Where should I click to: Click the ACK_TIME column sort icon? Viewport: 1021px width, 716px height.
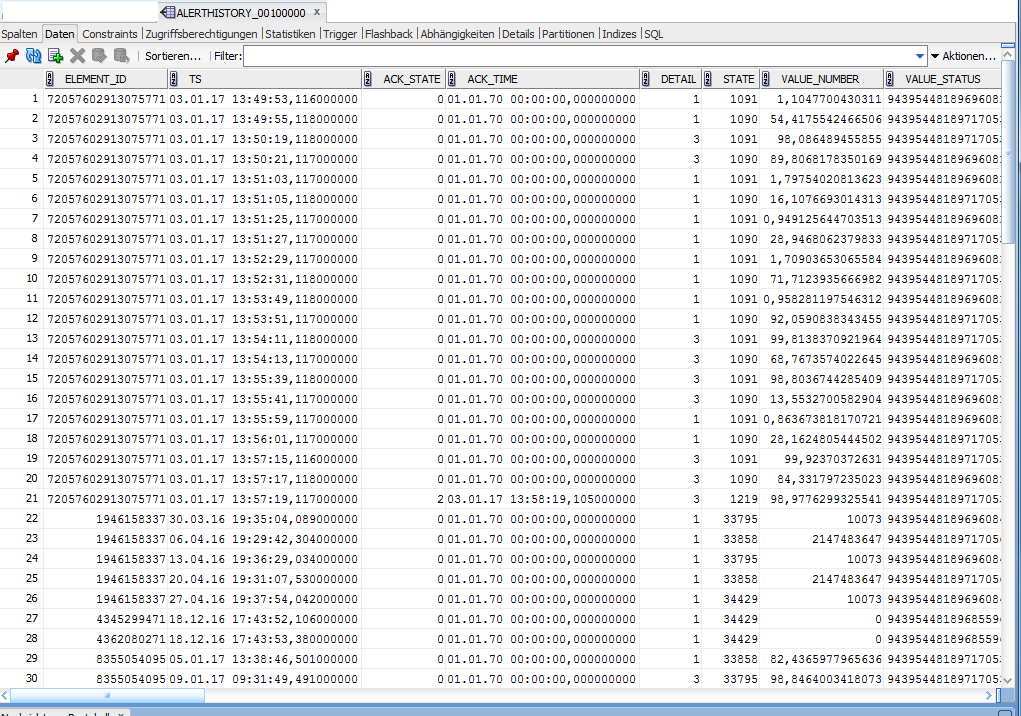453,79
